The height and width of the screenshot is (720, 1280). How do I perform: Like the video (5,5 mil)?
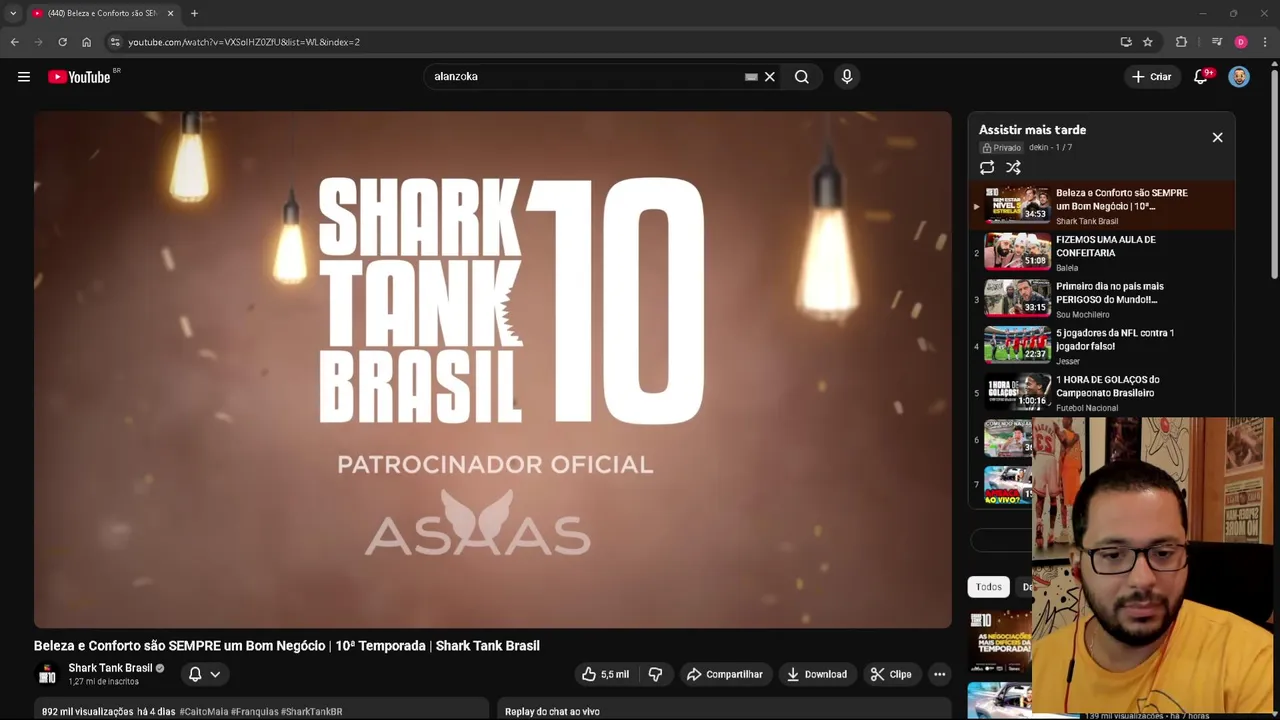(606, 674)
